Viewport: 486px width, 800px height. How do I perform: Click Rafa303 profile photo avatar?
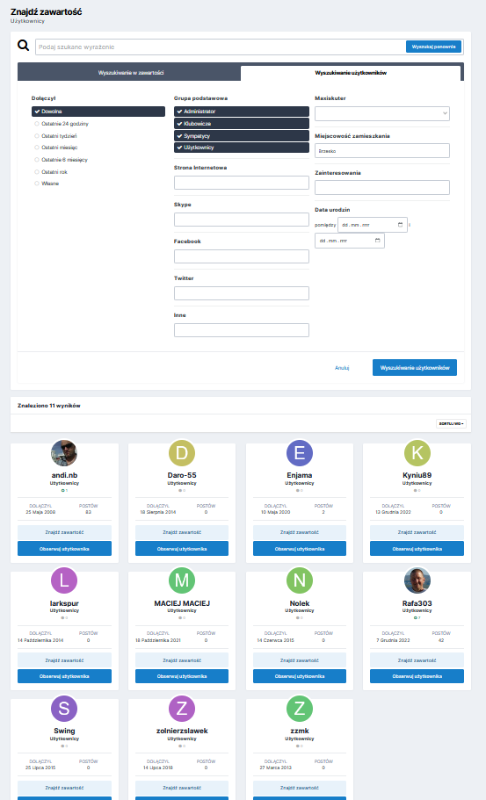417,581
